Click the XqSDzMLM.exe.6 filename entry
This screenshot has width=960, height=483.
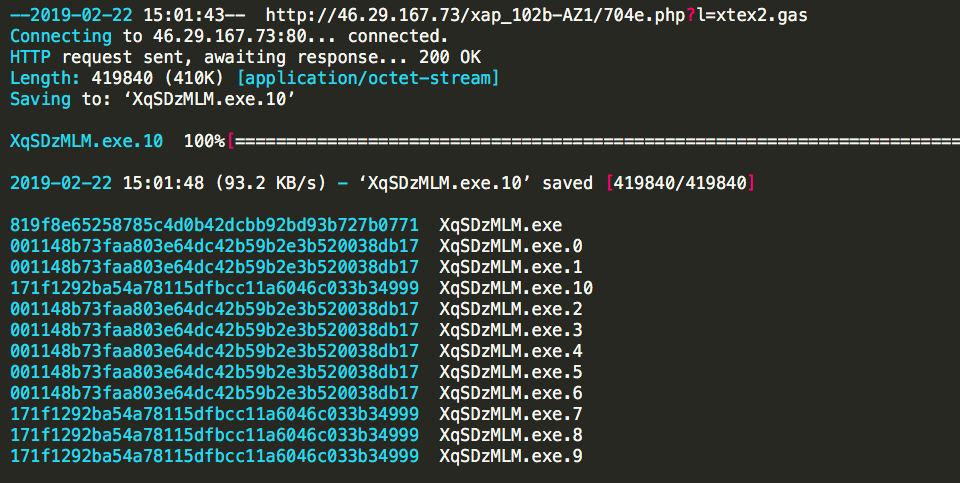tap(511, 393)
